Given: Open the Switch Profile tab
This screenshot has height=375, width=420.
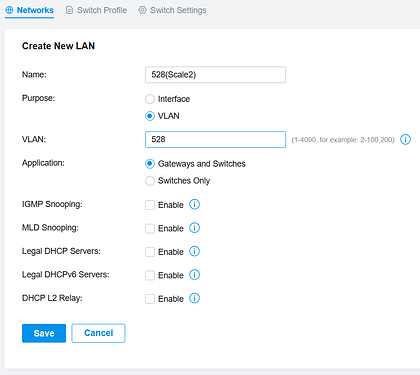Looking at the screenshot, I should tap(96, 10).
